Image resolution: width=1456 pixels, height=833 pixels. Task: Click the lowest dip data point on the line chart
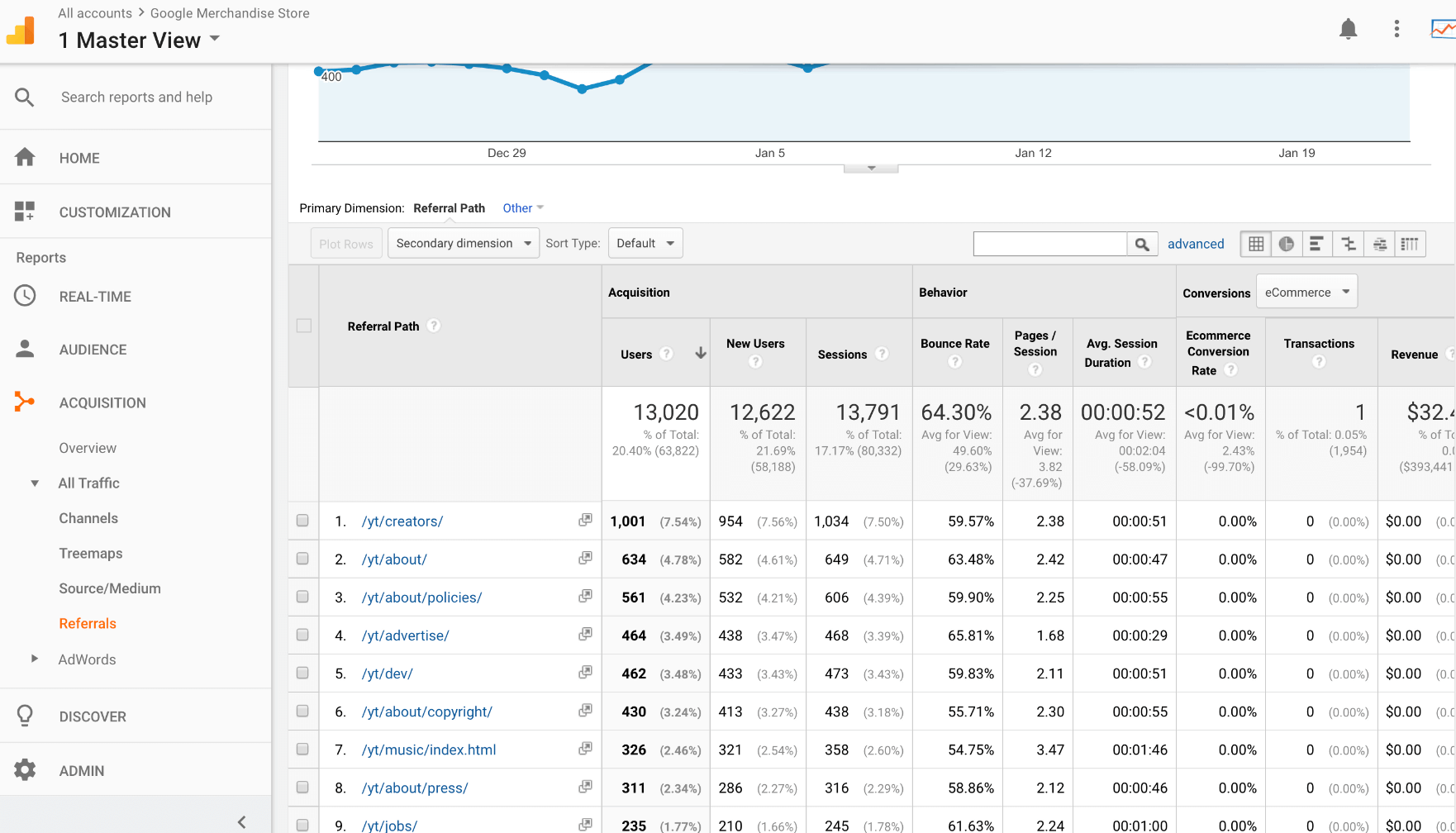(x=582, y=88)
